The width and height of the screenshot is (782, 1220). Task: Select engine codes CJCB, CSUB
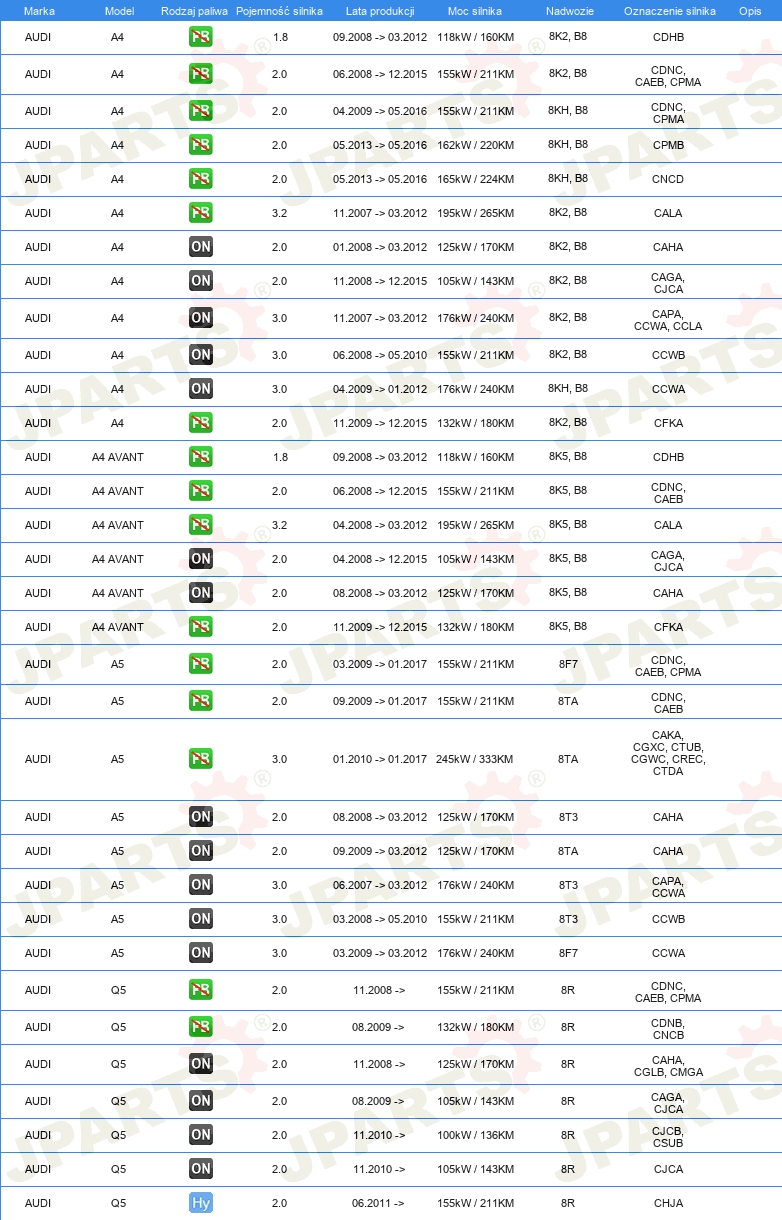click(668, 1137)
